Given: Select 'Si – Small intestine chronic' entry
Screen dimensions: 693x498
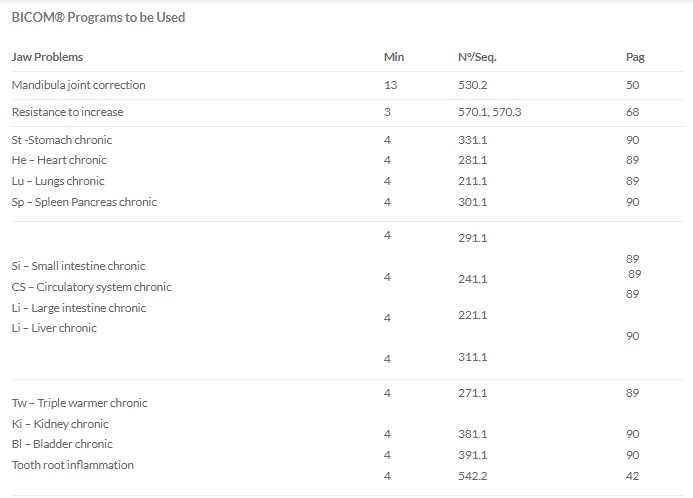Looking at the screenshot, I should coord(78,266).
